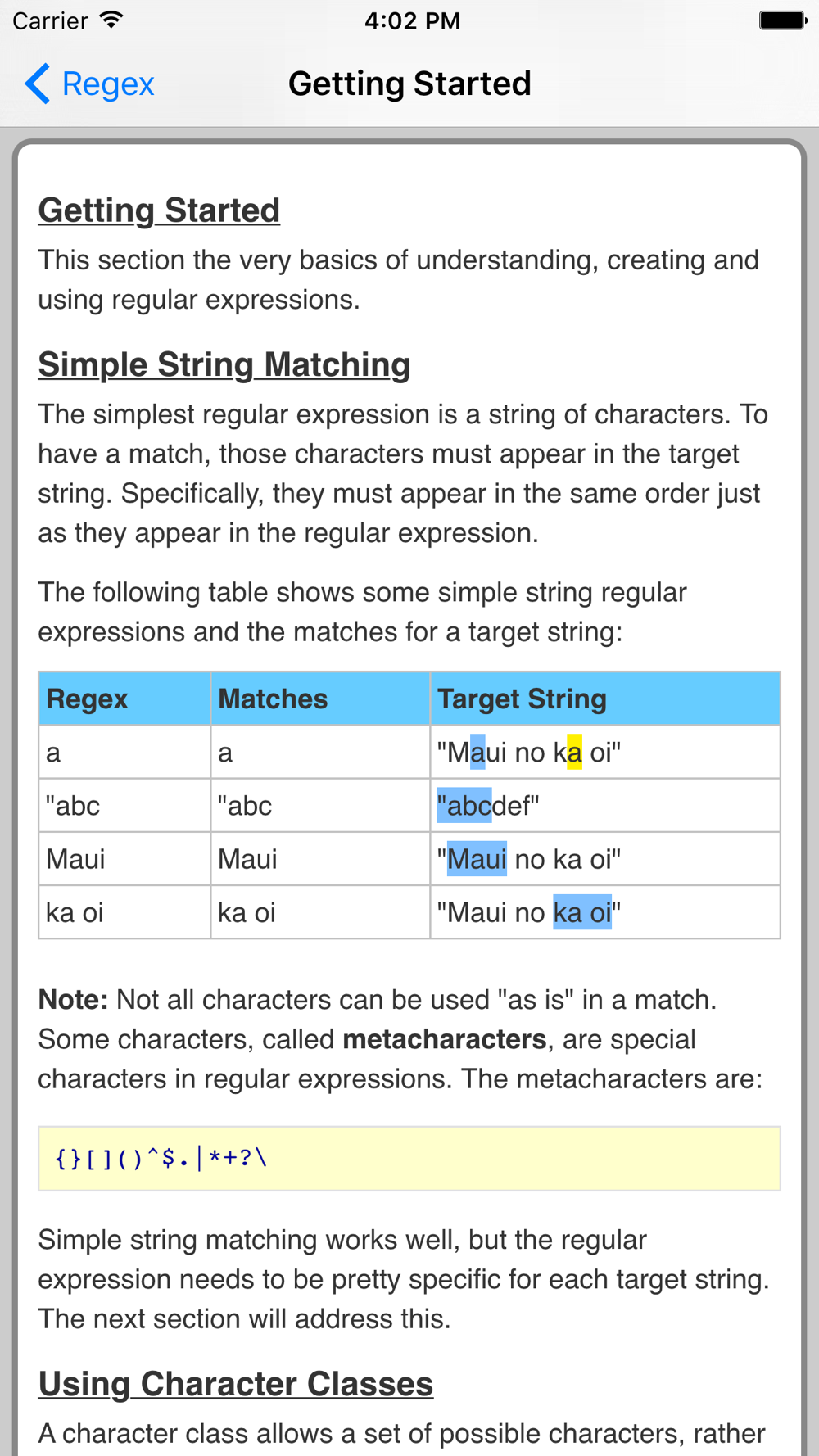This screenshot has width=819, height=1456.
Task: Tap the ka oi cell in Matches column
Action: click(x=247, y=912)
